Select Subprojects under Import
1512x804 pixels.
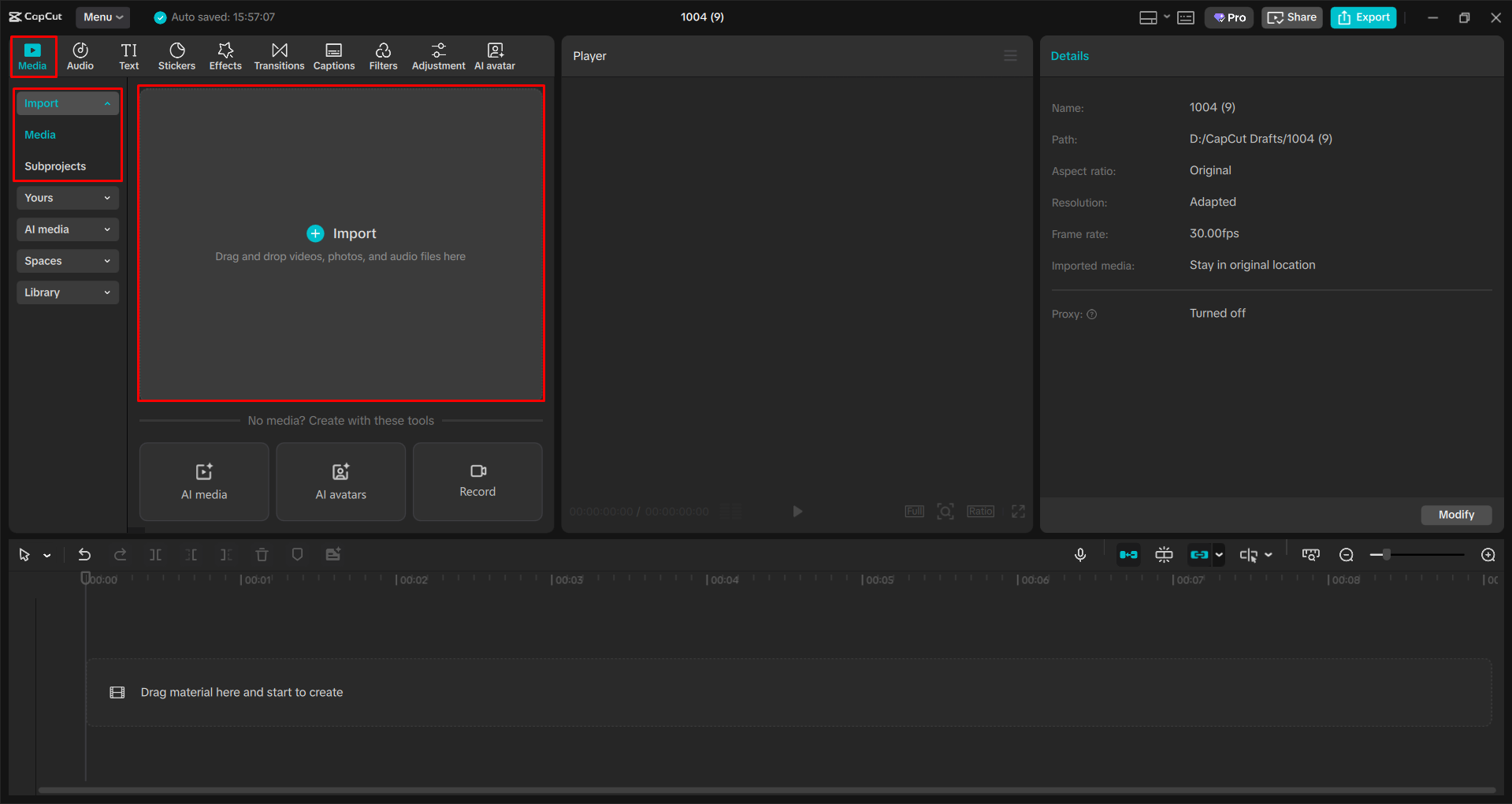point(55,166)
